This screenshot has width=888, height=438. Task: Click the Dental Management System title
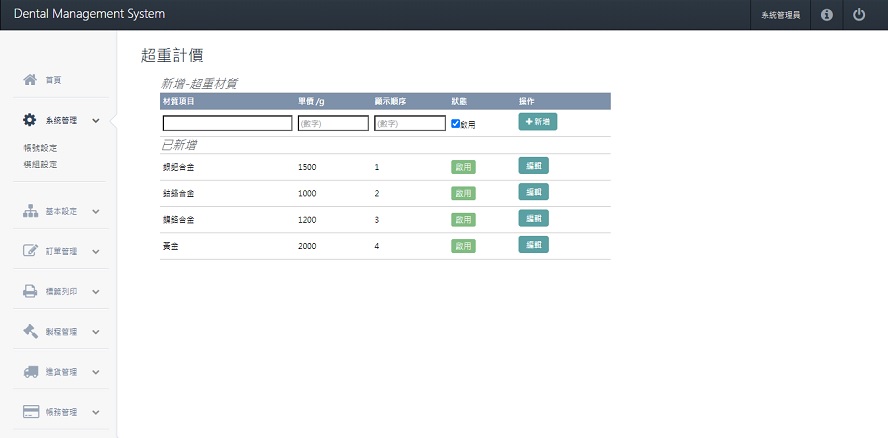(89, 14)
